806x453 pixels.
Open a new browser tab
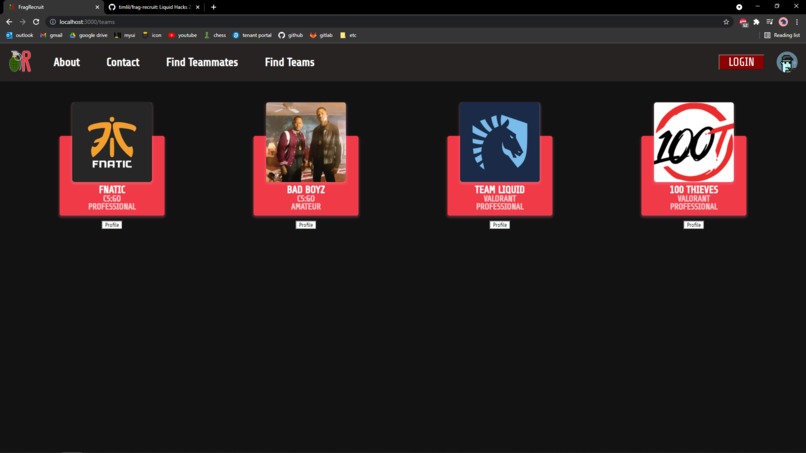[213, 7]
